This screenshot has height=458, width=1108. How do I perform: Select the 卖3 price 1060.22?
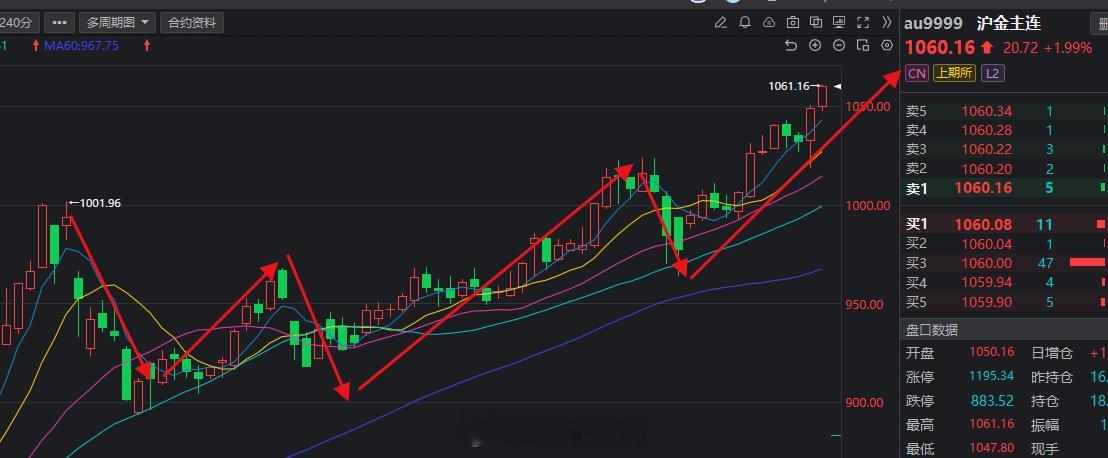tap(986, 149)
